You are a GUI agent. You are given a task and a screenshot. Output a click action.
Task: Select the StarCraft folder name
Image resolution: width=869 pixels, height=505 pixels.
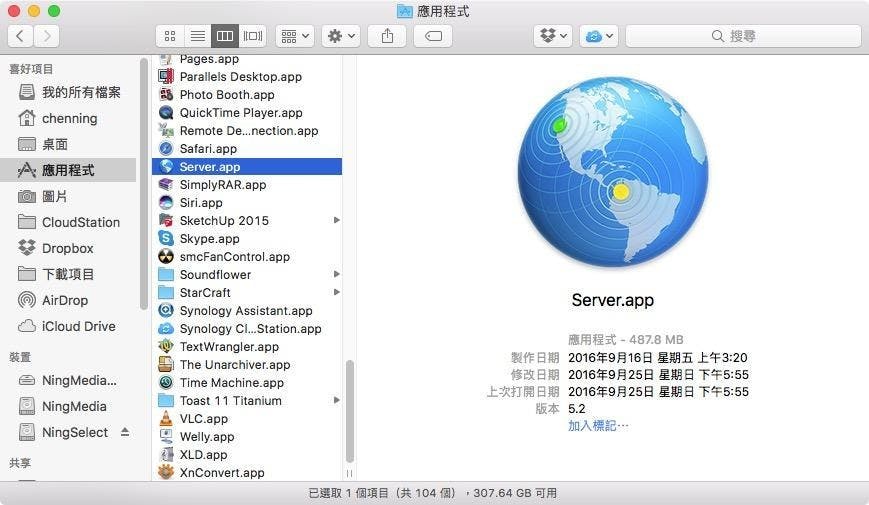pyautogui.click(x=205, y=293)
